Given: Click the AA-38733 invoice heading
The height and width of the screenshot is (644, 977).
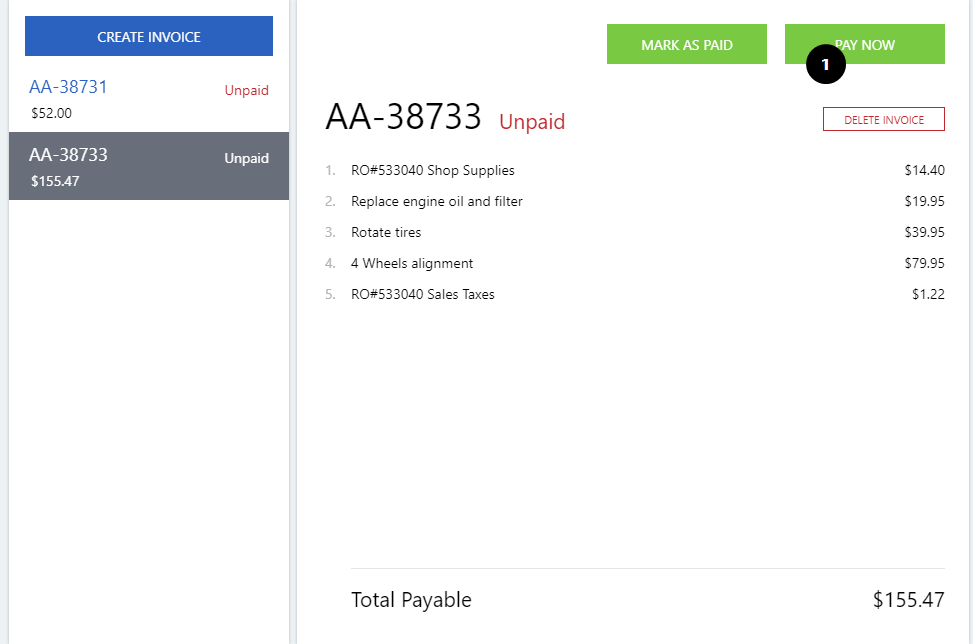Looking at the screenshot, I should 404,118.
